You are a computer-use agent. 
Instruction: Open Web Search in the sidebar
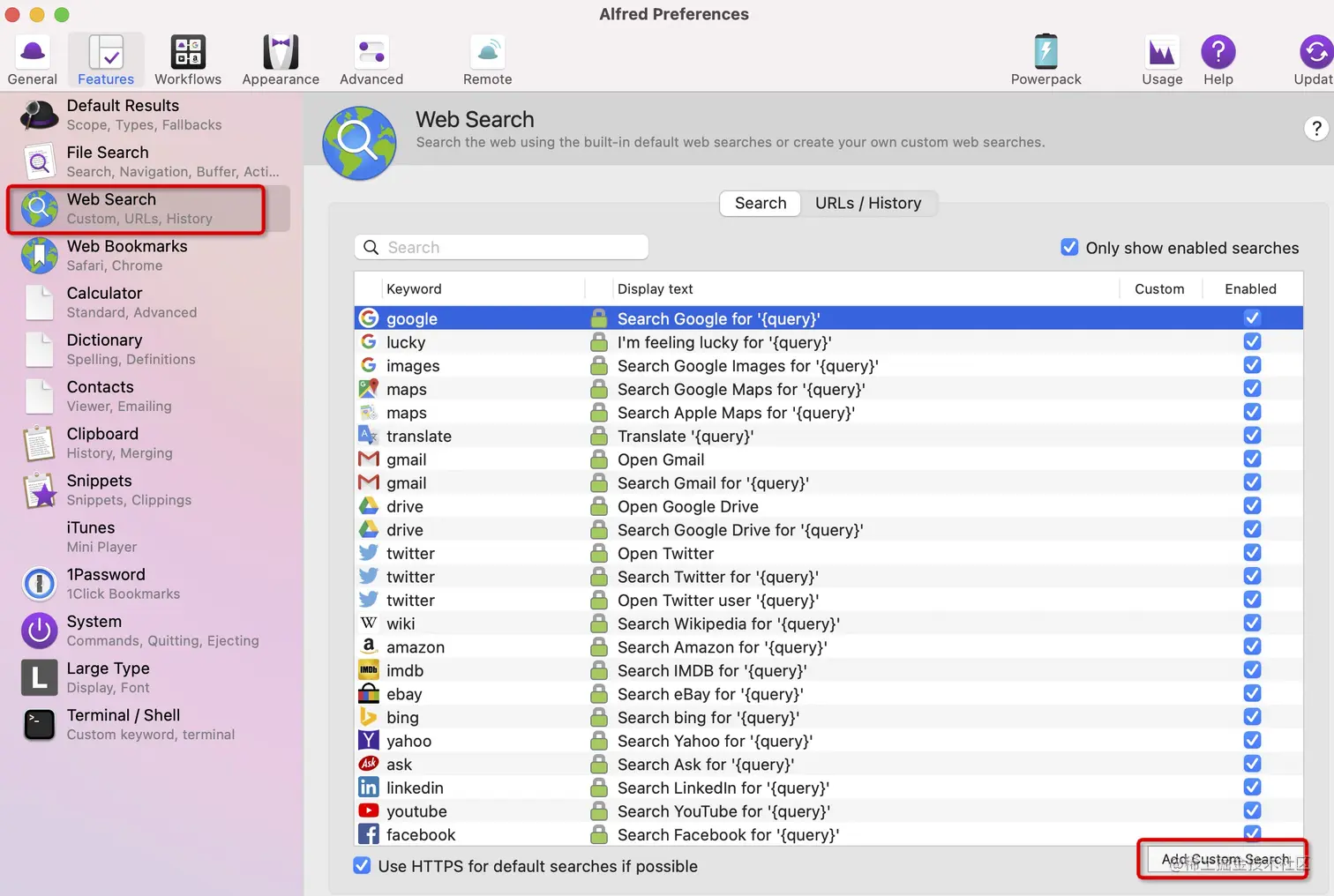(148, 209)
